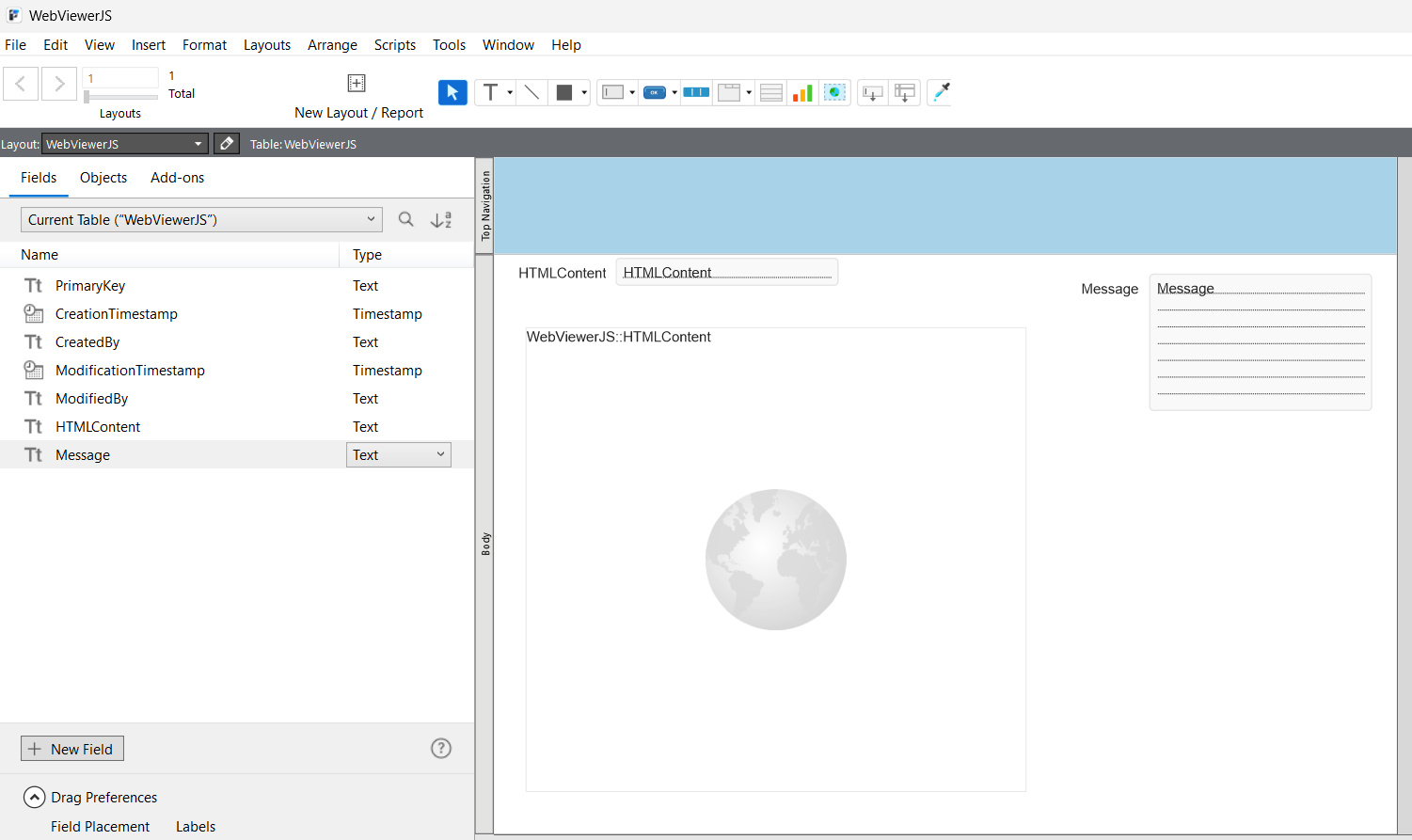Image resolution: width=1412 pixels, height=840 pixels.
Task: Open the Arrange menu
Action: pyautogui.click(x=332, y=45)
